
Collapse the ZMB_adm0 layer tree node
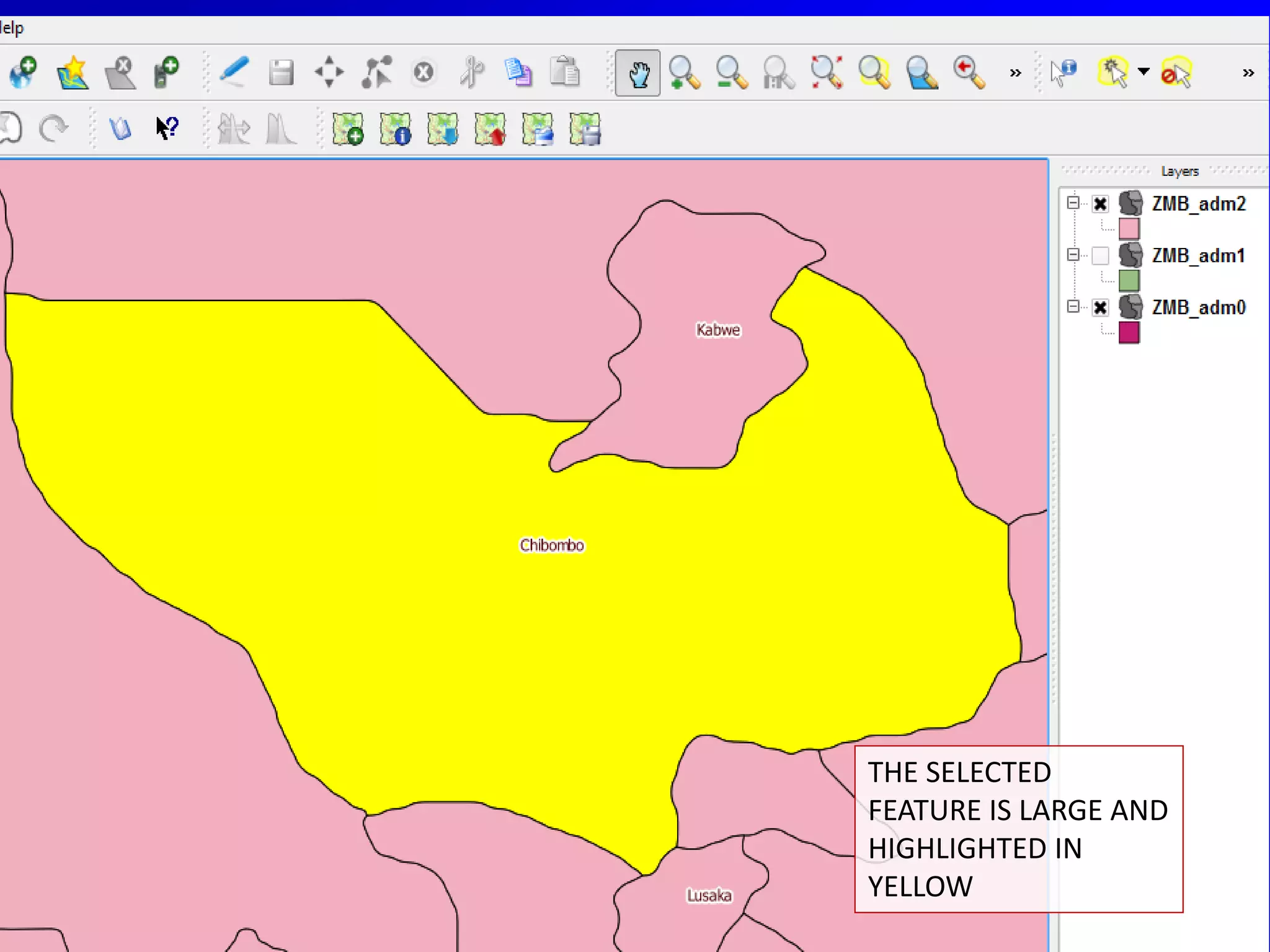point(1073,306)
